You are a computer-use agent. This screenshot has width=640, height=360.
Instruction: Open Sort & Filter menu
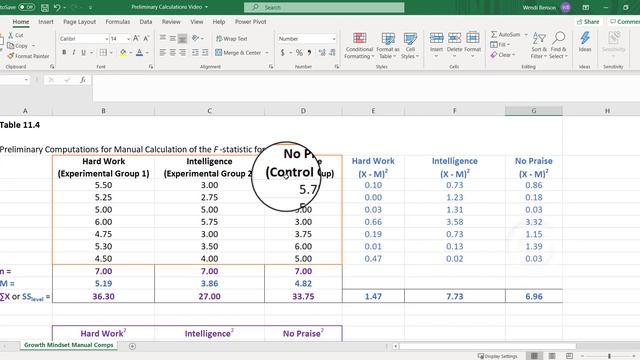pos(539,45)
